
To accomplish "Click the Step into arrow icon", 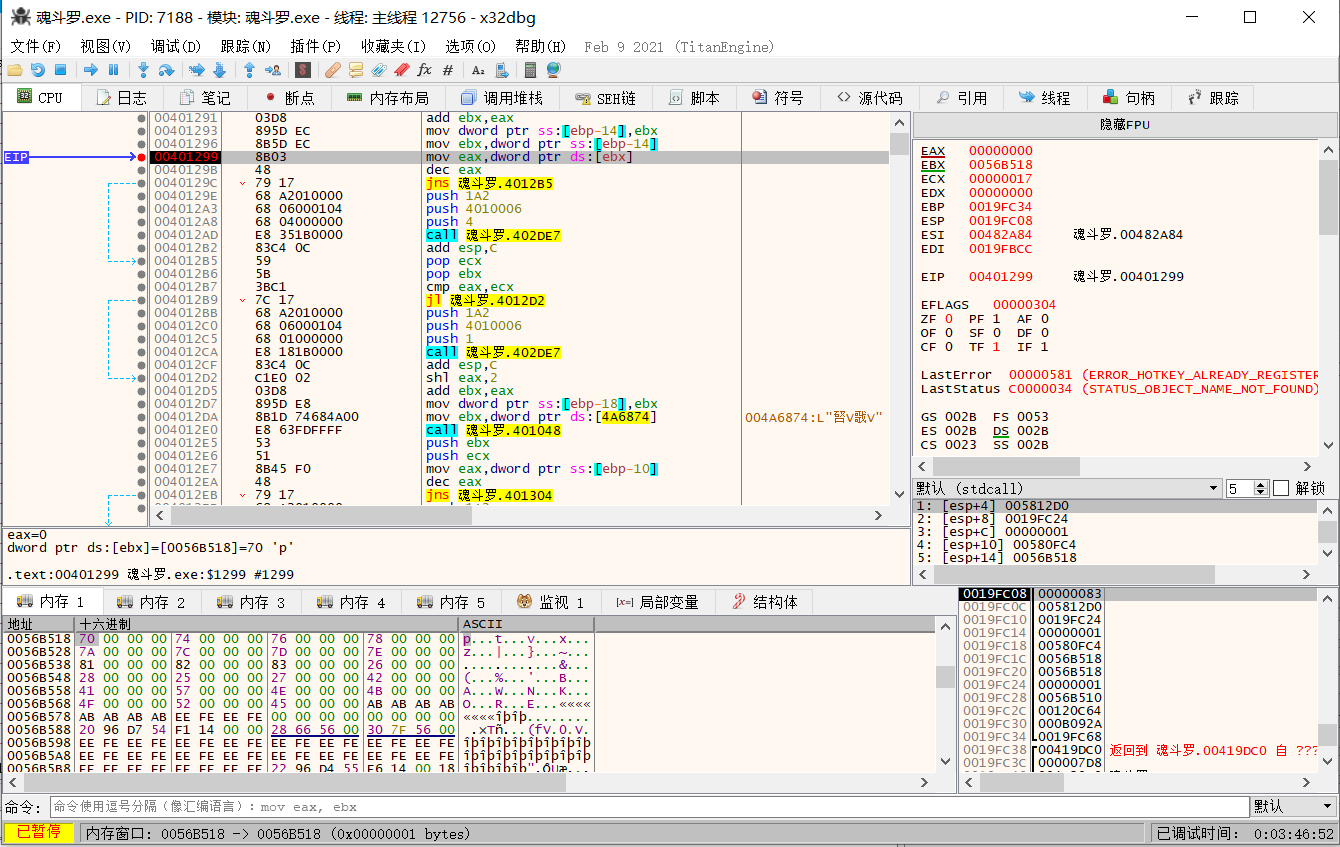I will (143, 70).
